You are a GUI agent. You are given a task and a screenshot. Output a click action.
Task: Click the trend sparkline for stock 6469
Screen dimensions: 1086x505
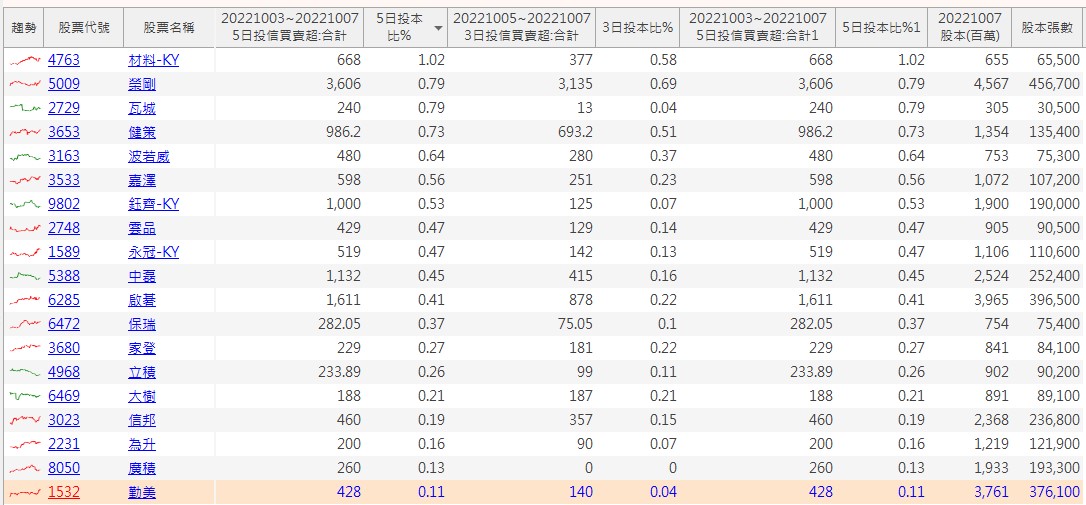point(24,396)
